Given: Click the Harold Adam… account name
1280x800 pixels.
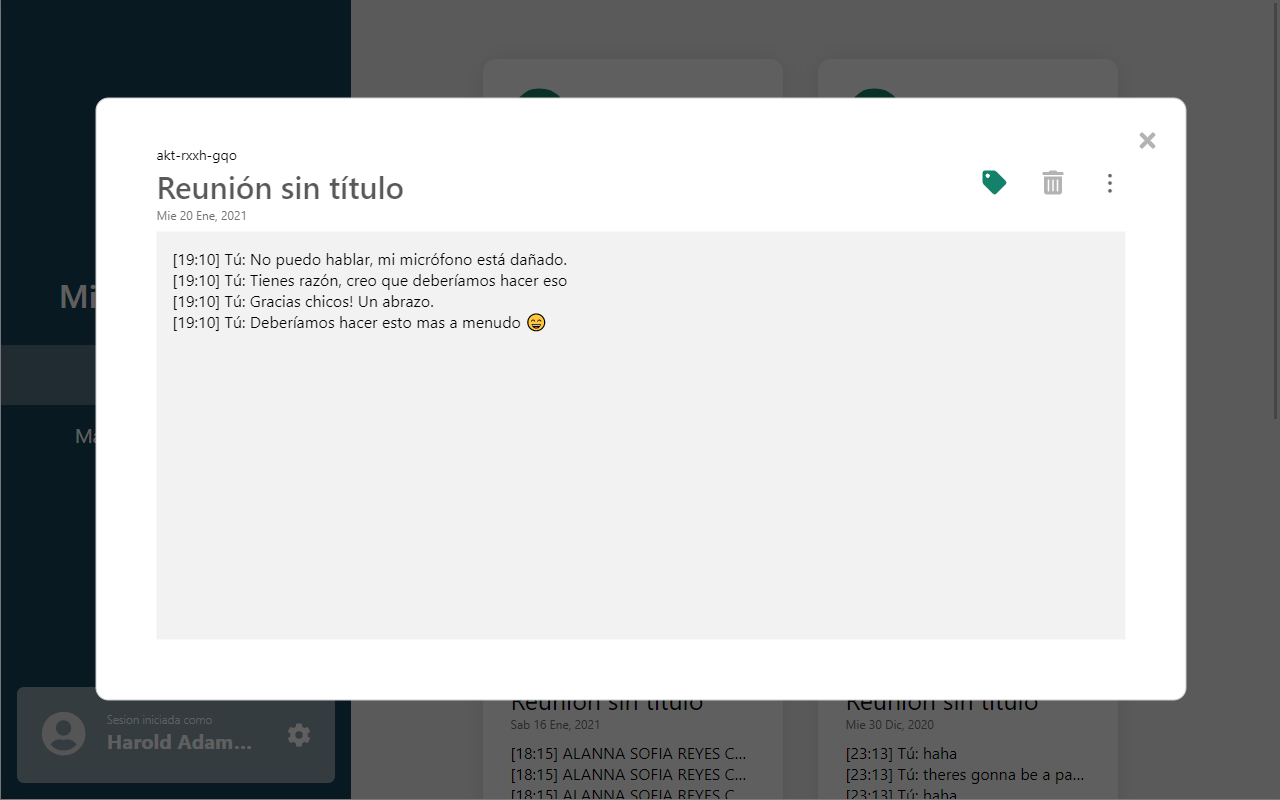Looking at the screenshot, I should click(180, 742).
